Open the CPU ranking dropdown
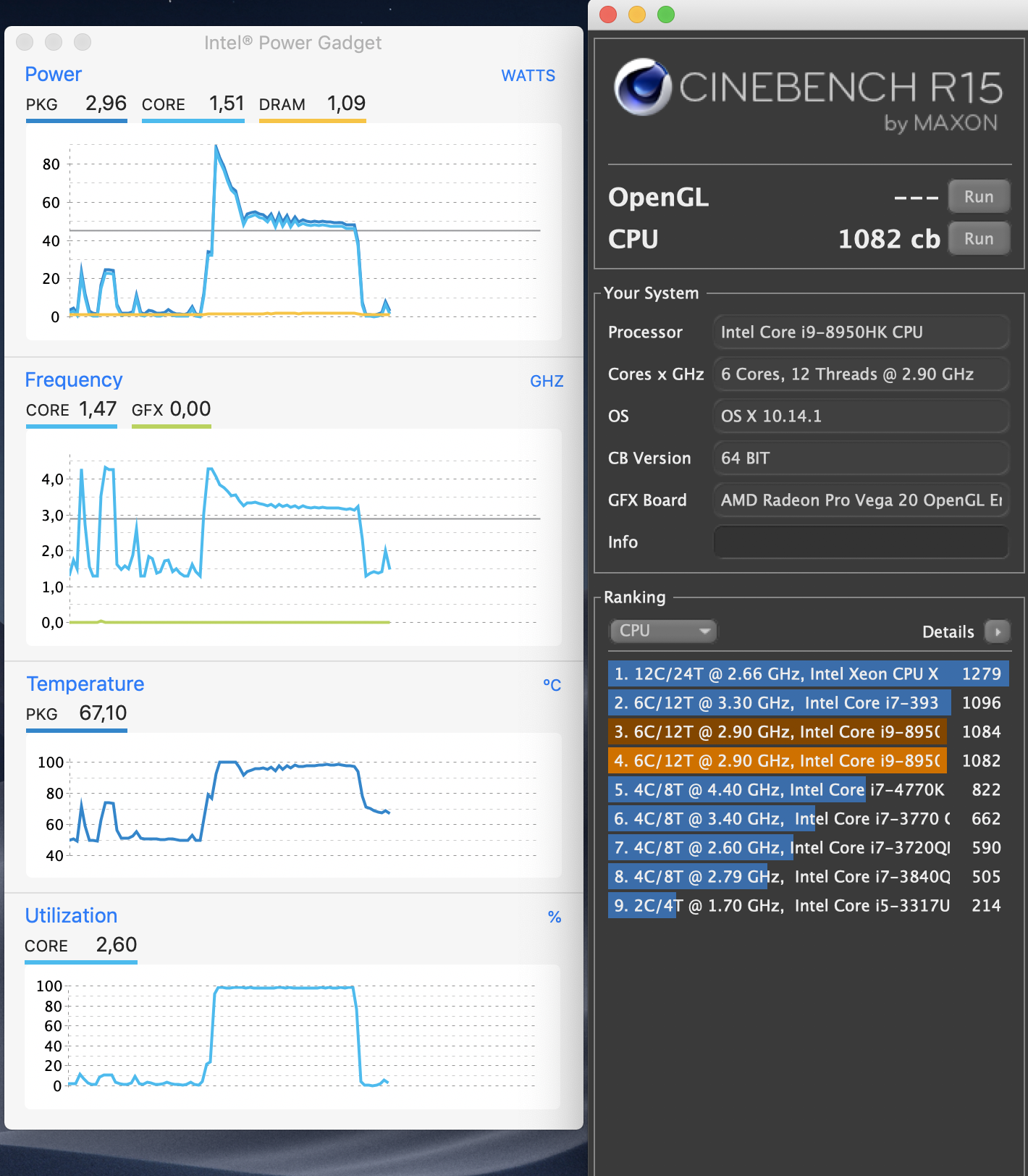 [x=663, y=631]
